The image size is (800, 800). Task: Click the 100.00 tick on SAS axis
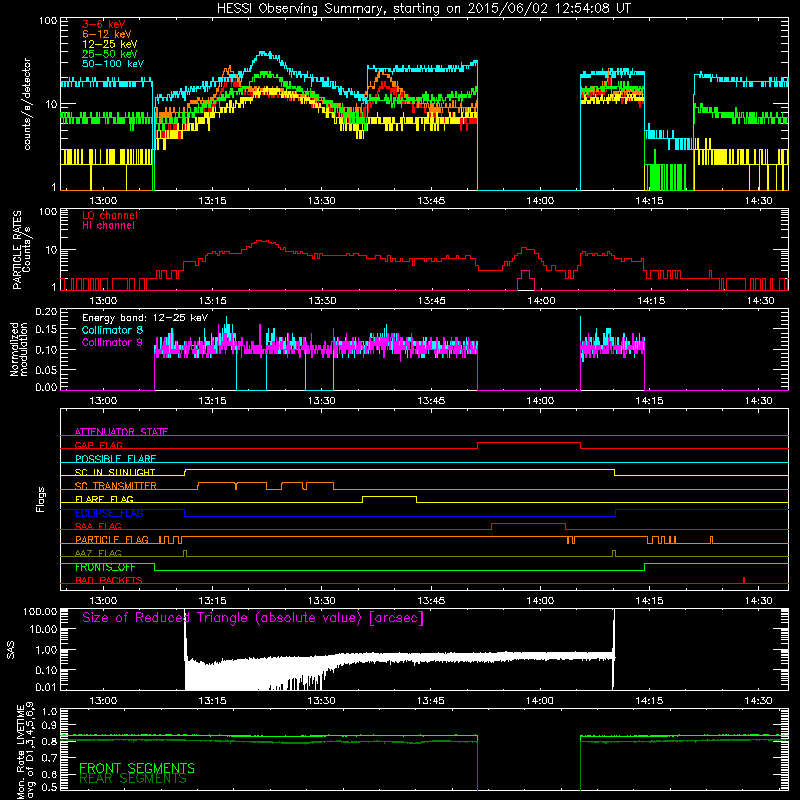pyautogui.click(x=40, y=611)
